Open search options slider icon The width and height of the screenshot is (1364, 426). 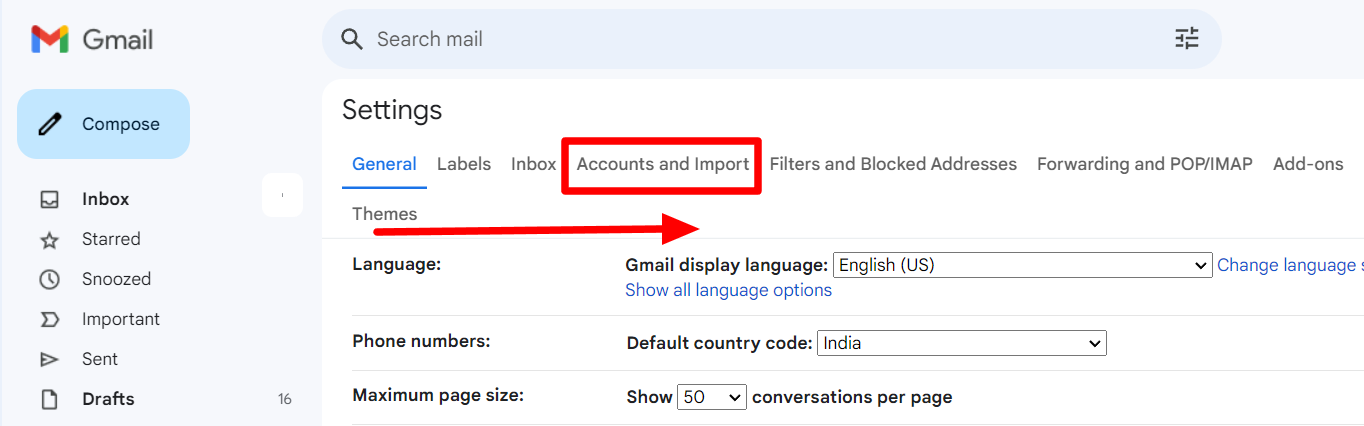coord(1186,39)
